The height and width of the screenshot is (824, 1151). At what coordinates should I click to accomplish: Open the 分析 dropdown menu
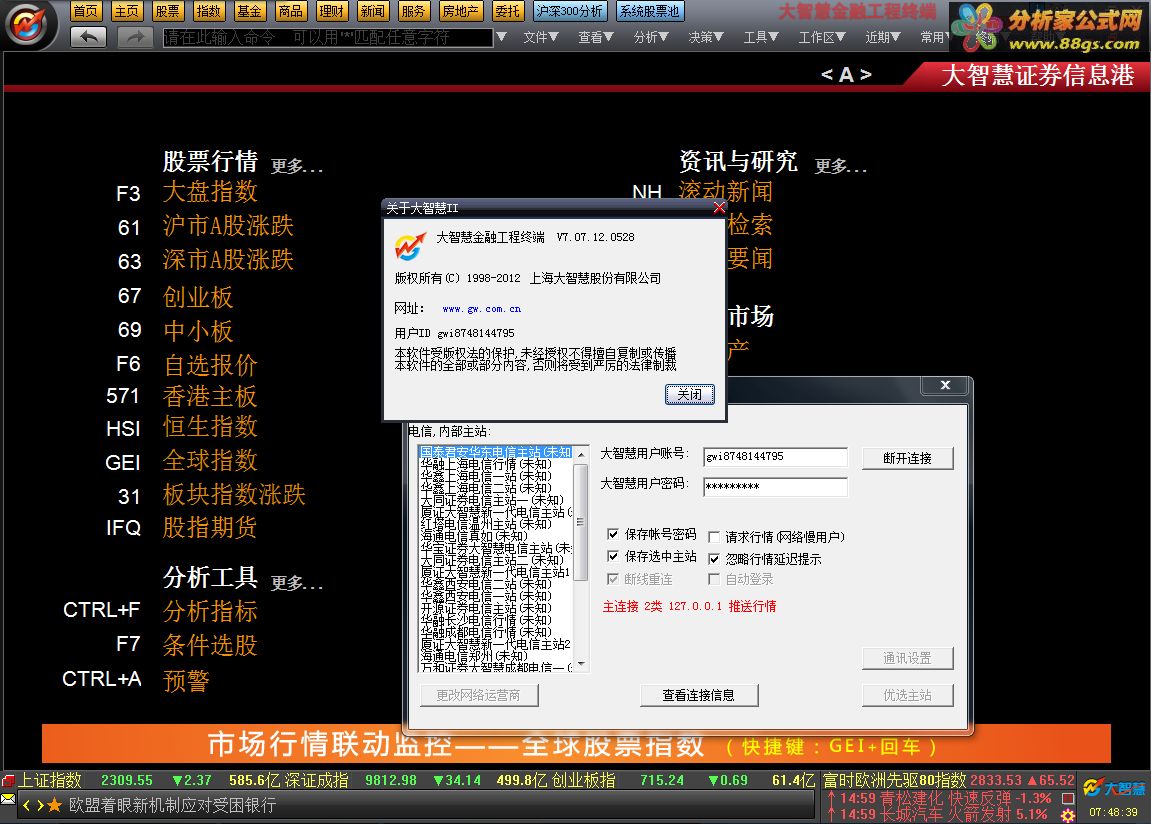(650, 37)
